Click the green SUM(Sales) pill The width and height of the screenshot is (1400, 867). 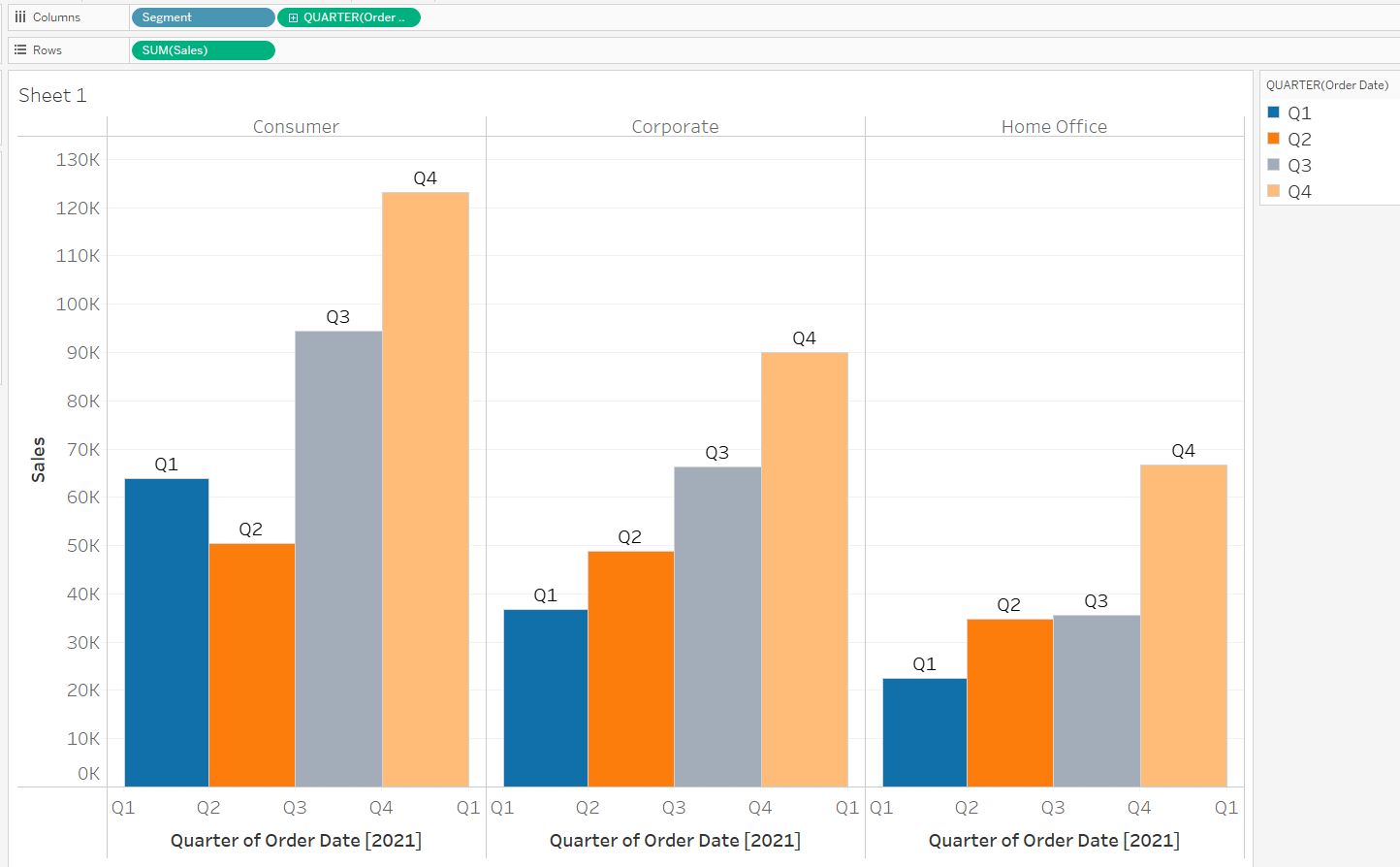click(203, 49)
